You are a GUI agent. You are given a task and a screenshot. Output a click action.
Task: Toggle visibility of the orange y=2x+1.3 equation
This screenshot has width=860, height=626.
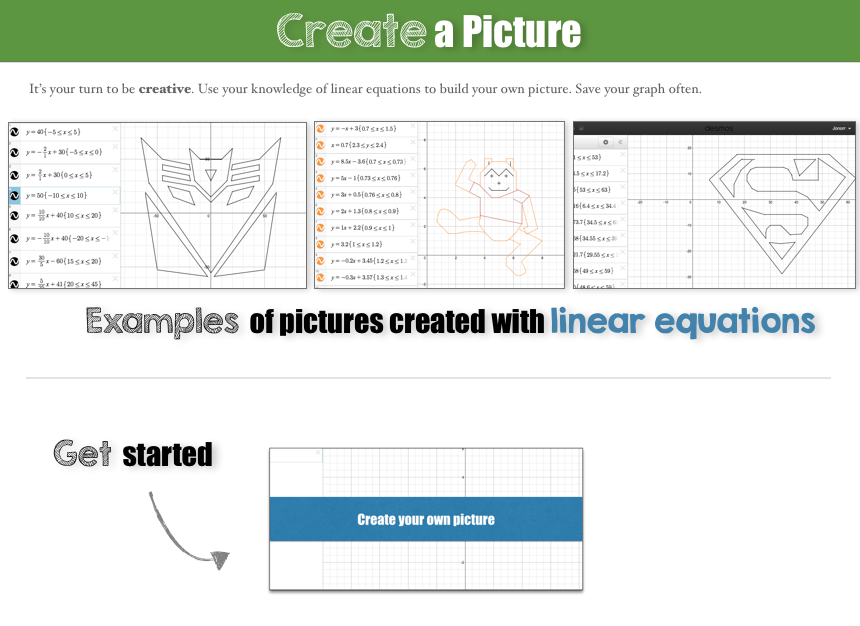[322, 211]
